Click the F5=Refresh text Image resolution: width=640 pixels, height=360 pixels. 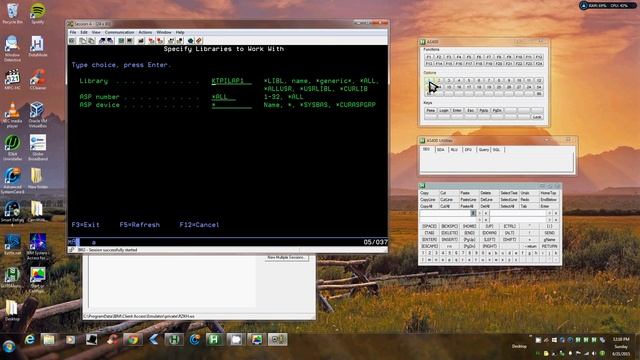(140, 225)
